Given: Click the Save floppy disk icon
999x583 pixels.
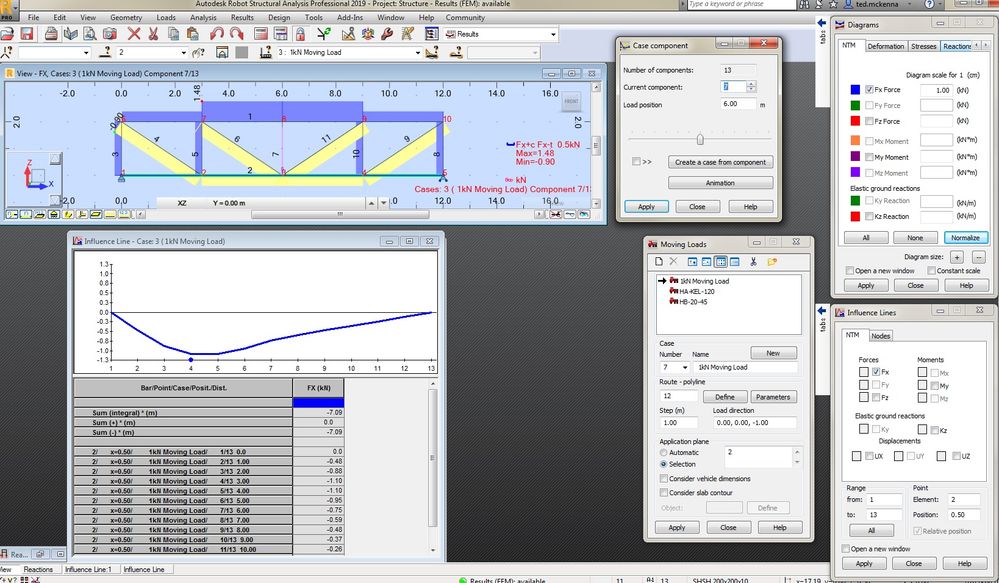Looking at the screenshot, I should point(27,34).
